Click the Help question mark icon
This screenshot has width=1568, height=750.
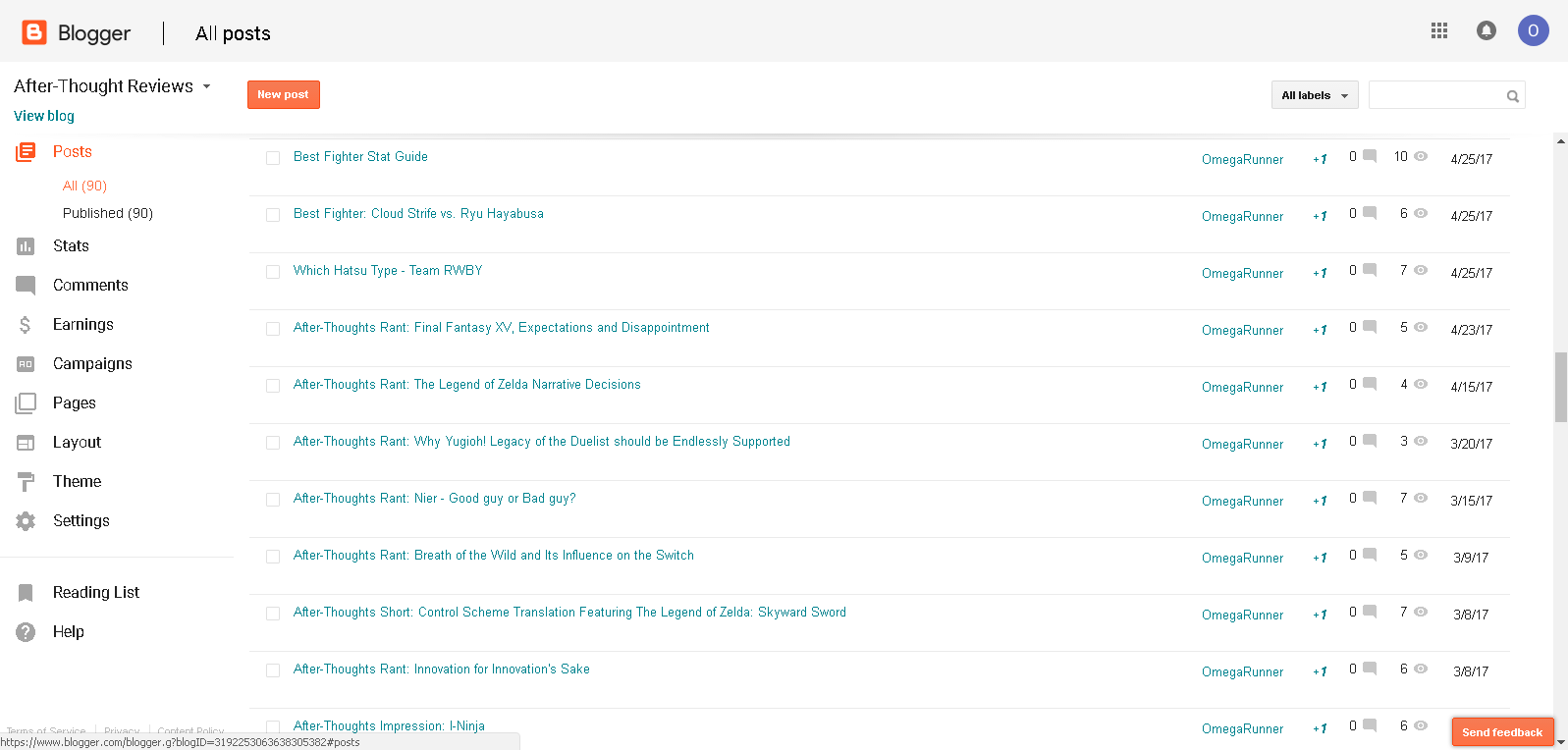(26, 632)
